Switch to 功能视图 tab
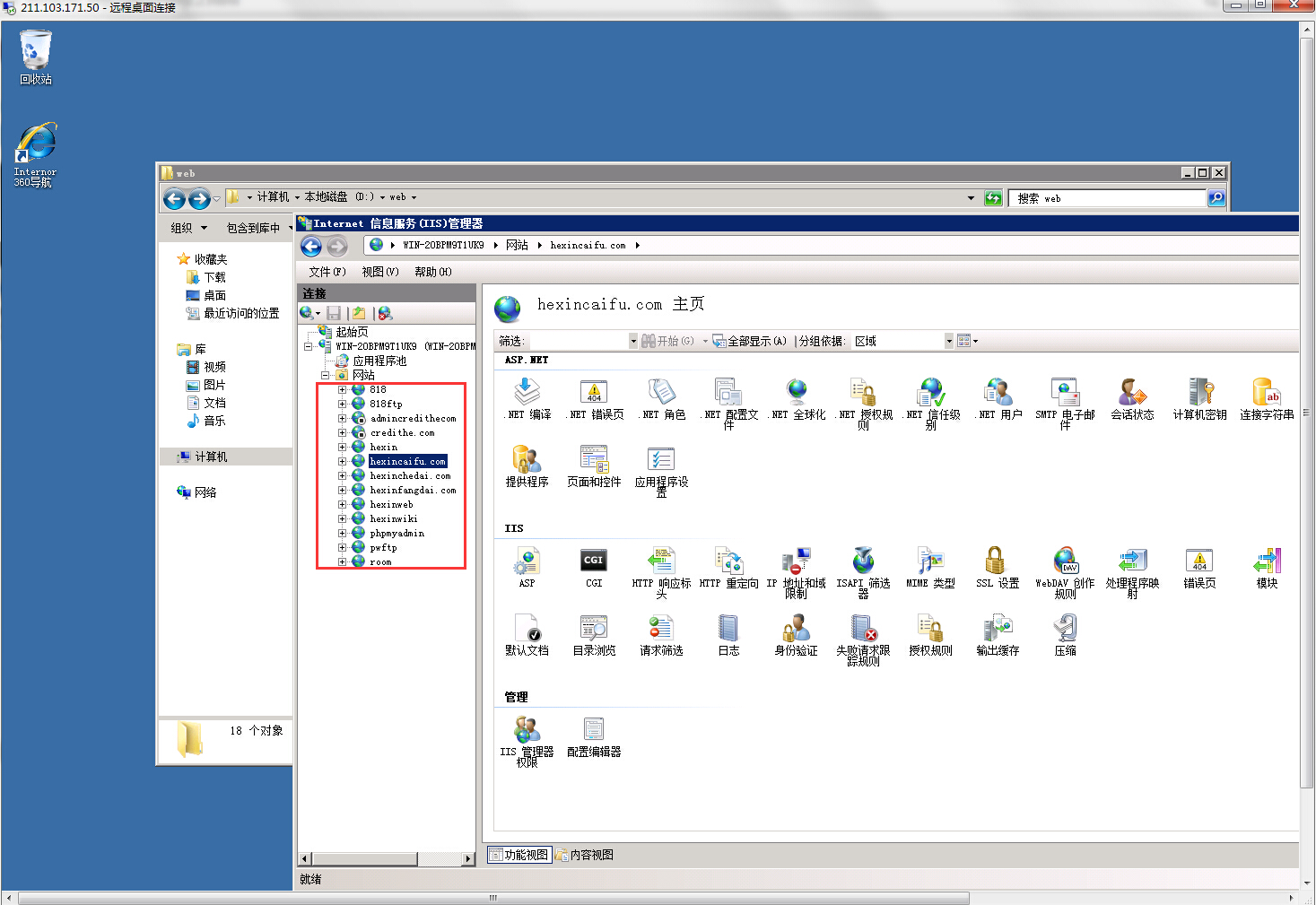Screen dimensions: 1316x905 [519, 855]
